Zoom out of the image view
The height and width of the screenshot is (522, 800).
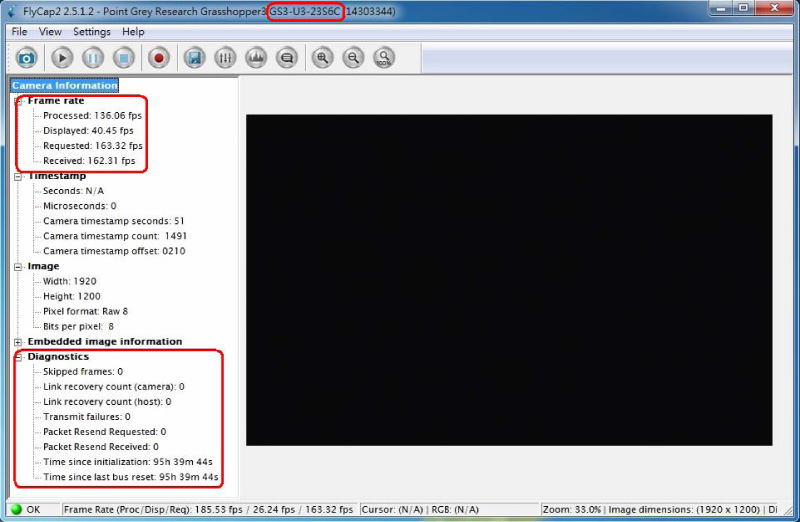[x=353, y=58]
